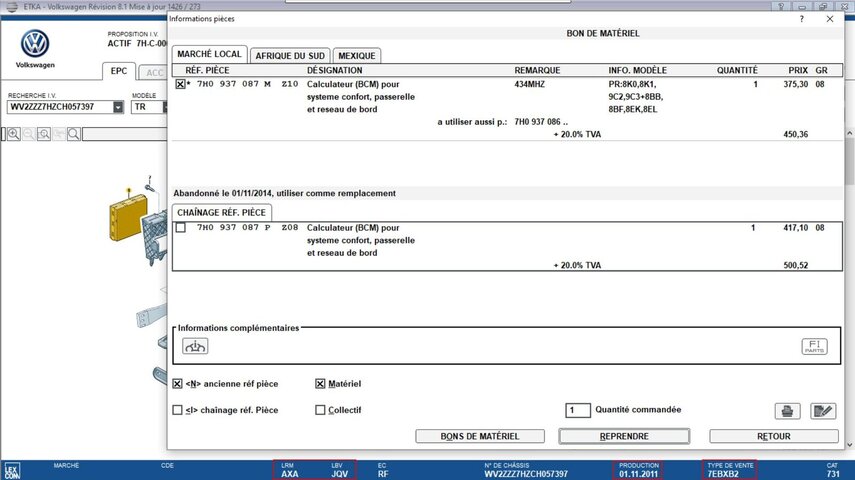The height and width of the screenshot is (480, 855).
Task: Click the vertical scrollbar up arrow
Action: pyautogui.click(x=850, y=133)
